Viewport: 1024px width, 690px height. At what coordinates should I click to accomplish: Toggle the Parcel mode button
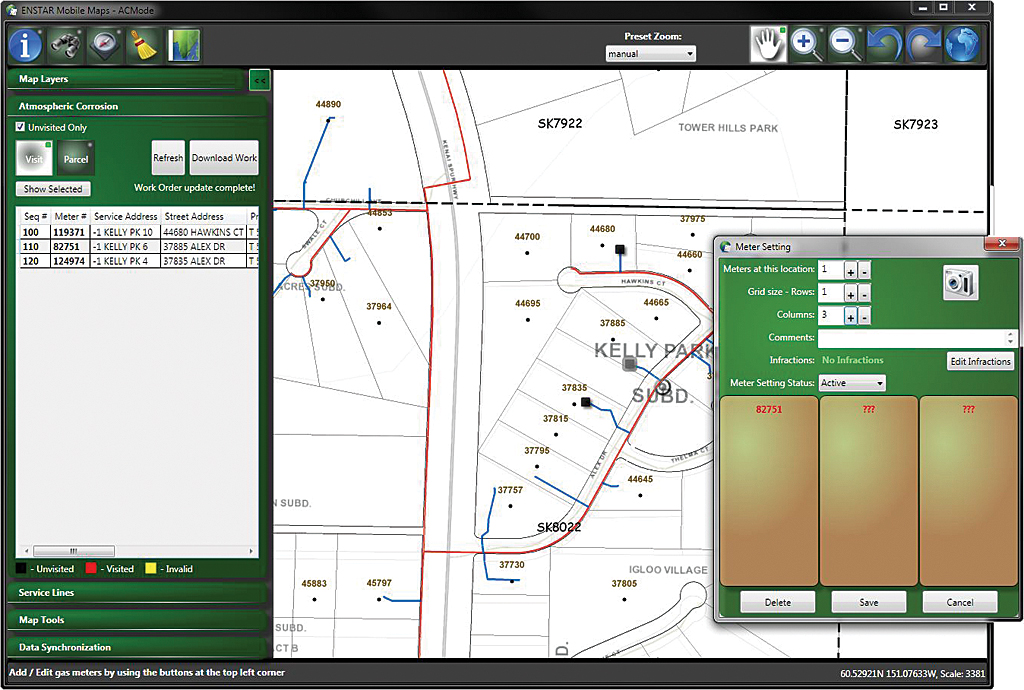[76, 158]
